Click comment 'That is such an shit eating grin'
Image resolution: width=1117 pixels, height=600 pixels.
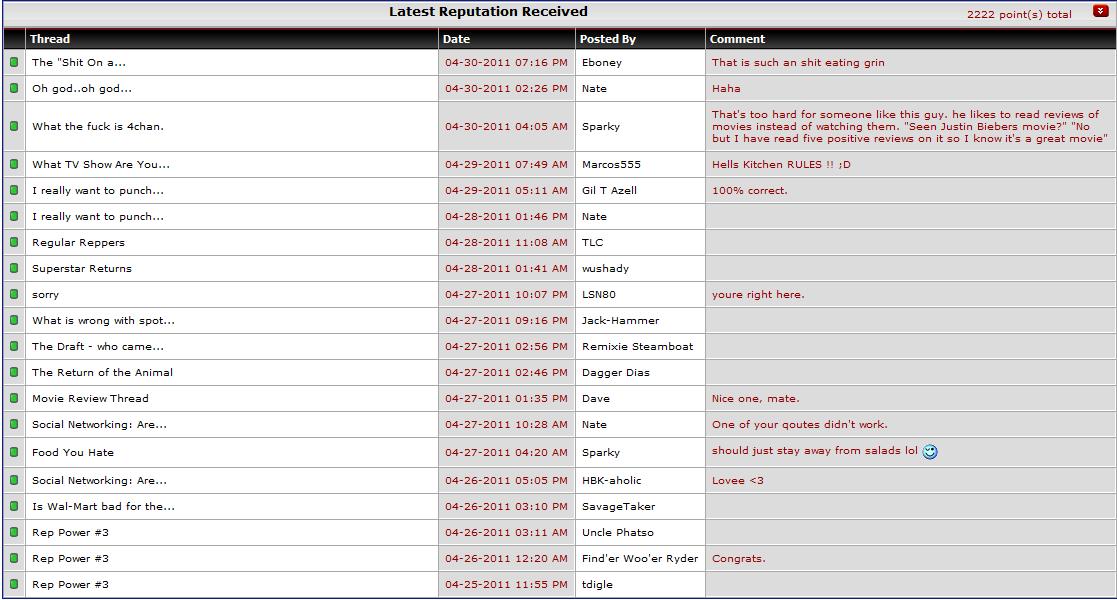coord(798,63)
